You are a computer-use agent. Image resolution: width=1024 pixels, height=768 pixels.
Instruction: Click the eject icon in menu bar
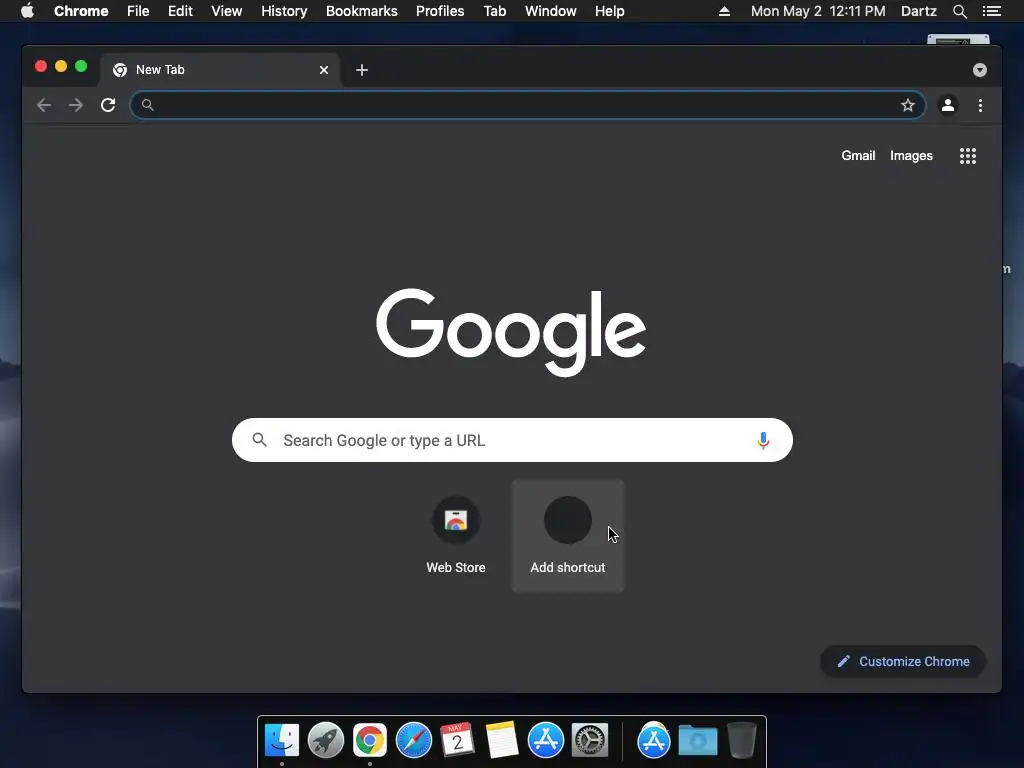(724, 11)
